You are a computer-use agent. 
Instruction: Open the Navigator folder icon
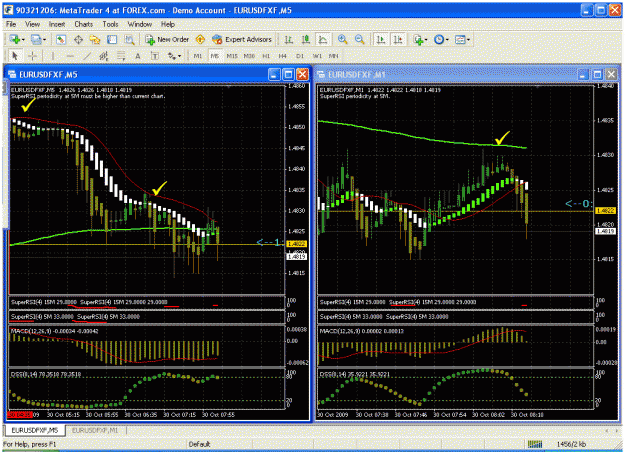(95, 39)
